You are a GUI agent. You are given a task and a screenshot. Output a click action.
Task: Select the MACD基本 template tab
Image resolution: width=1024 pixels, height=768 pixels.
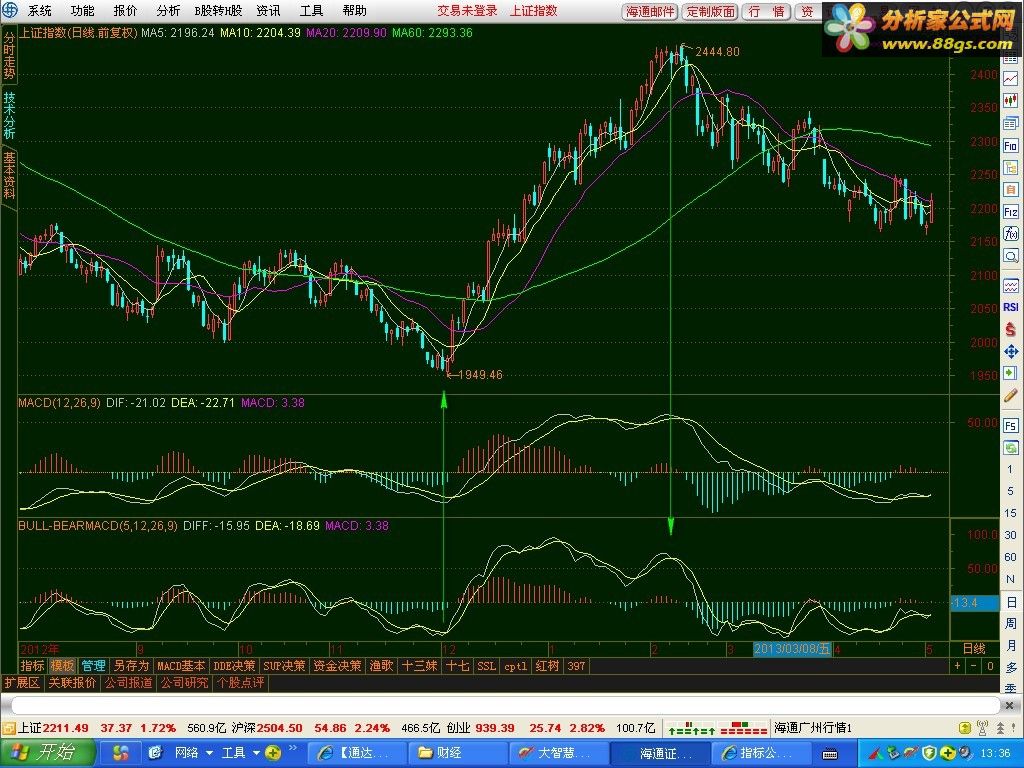click(x=181, y=666)
